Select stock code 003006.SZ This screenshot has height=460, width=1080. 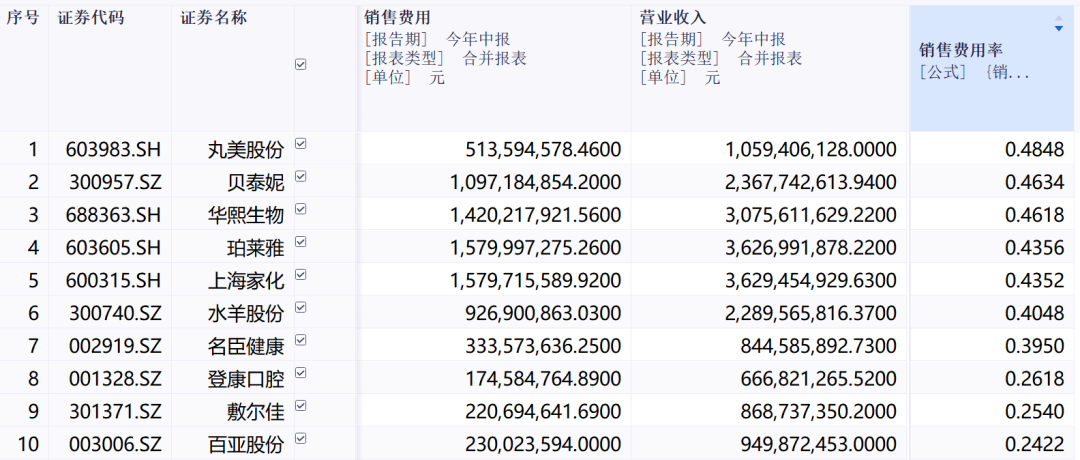tap(115, 445)
